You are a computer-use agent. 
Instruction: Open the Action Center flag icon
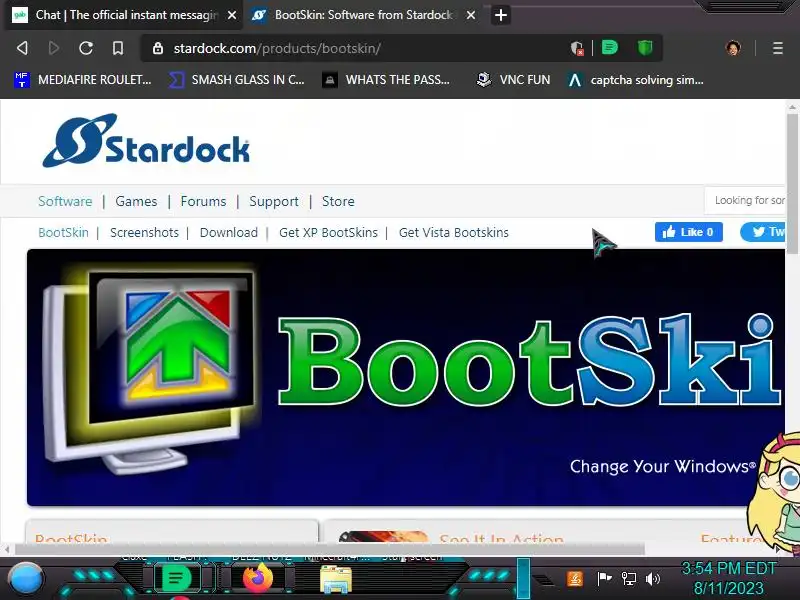[604, 579]
